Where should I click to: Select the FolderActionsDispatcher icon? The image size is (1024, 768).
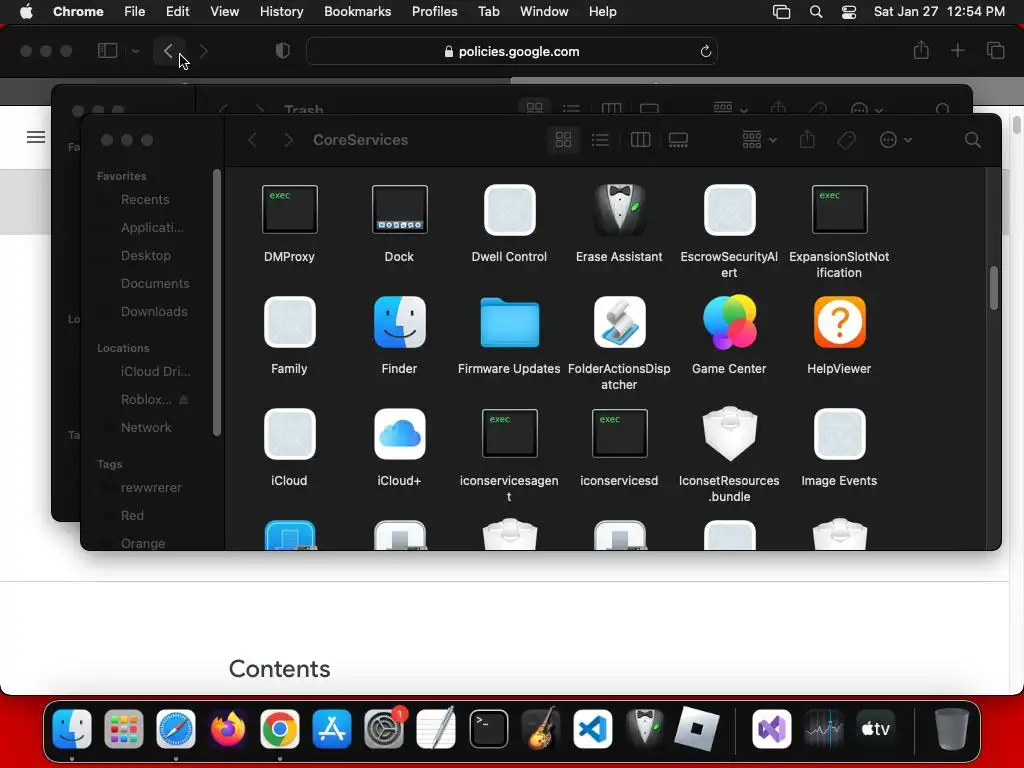pyautogui.click(x=619, y=322)
